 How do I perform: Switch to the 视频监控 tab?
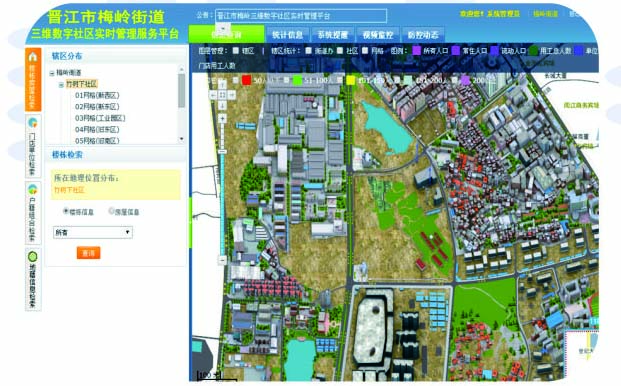378,35
